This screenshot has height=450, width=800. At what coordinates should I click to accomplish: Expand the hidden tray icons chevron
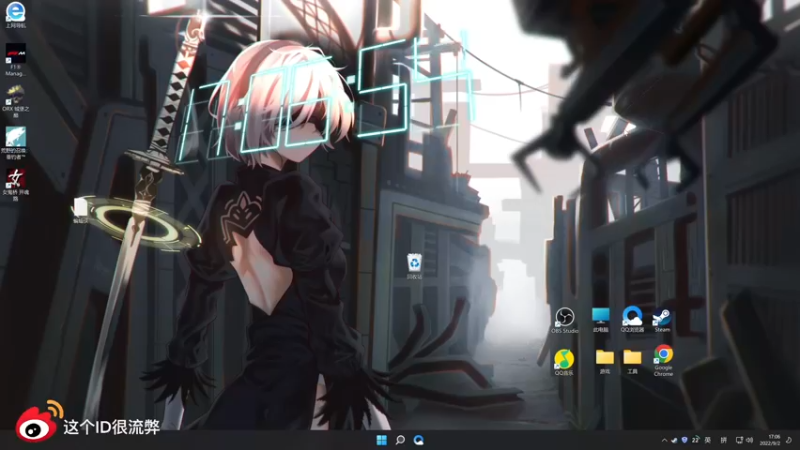click(664, 440)
